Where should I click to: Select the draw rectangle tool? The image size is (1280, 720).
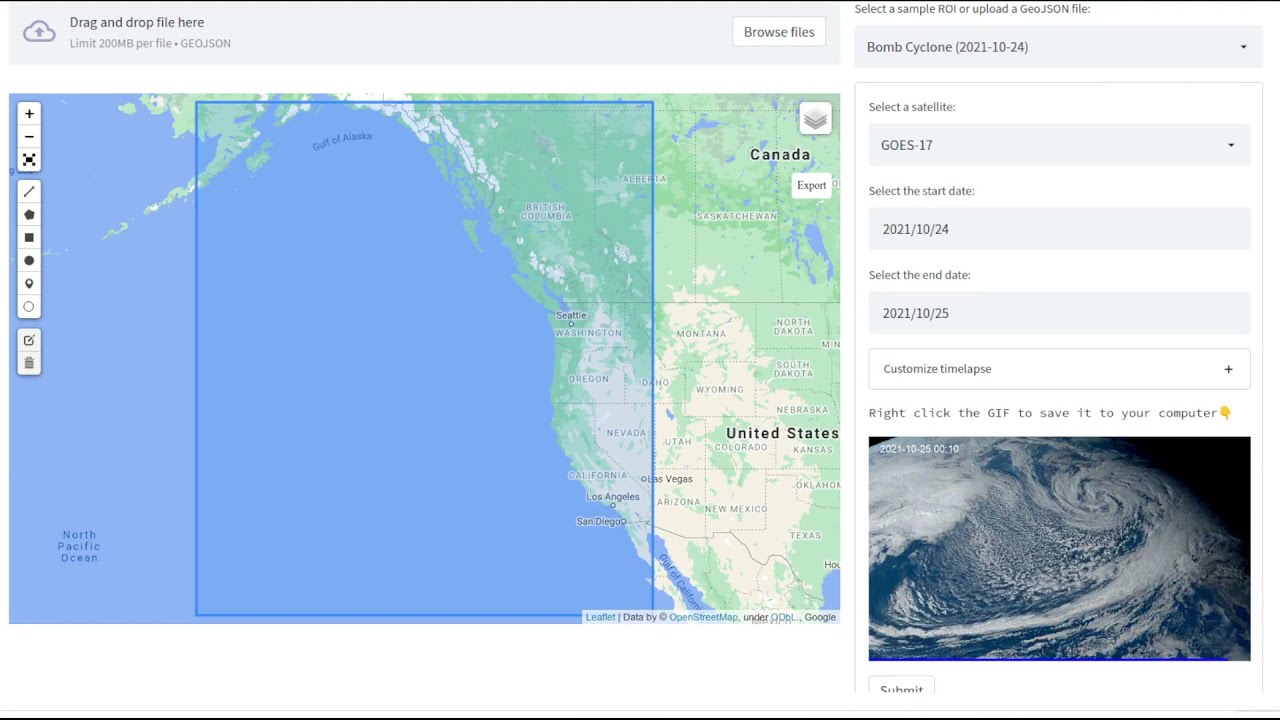[x=29, y=237]
